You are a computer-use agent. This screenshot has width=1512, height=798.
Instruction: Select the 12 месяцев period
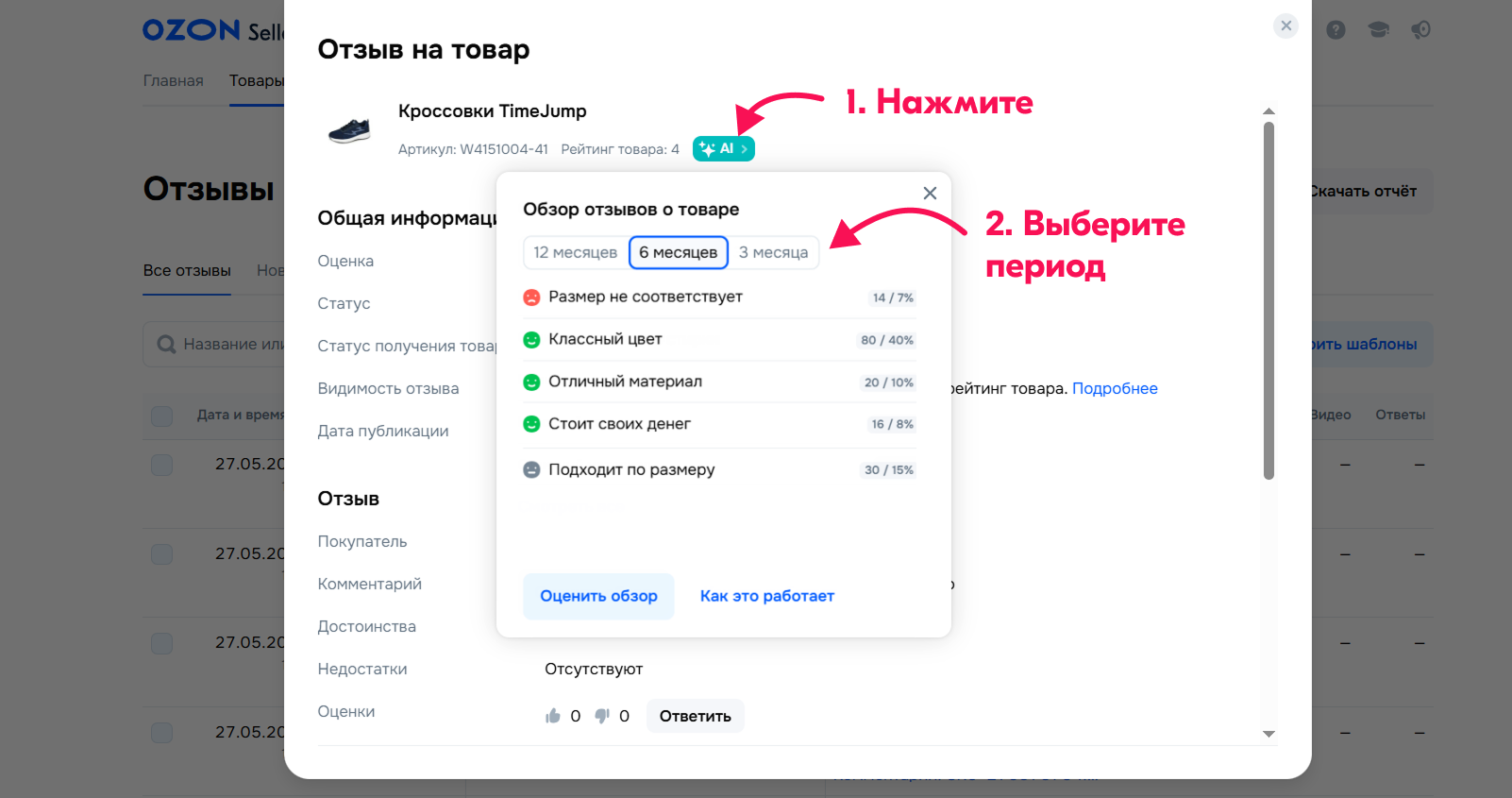pos(575,253)
